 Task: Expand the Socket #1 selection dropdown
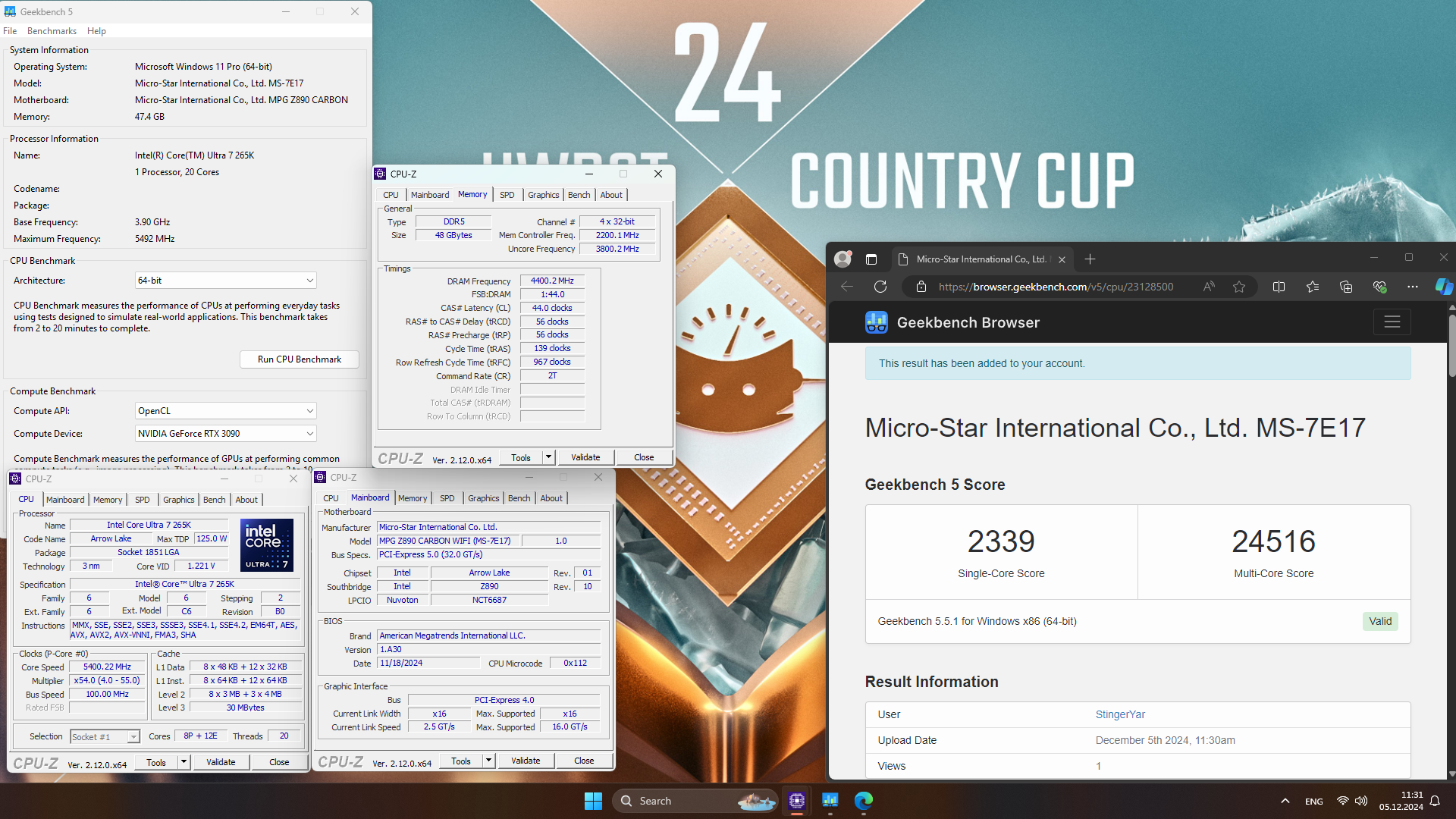point(105,737)
